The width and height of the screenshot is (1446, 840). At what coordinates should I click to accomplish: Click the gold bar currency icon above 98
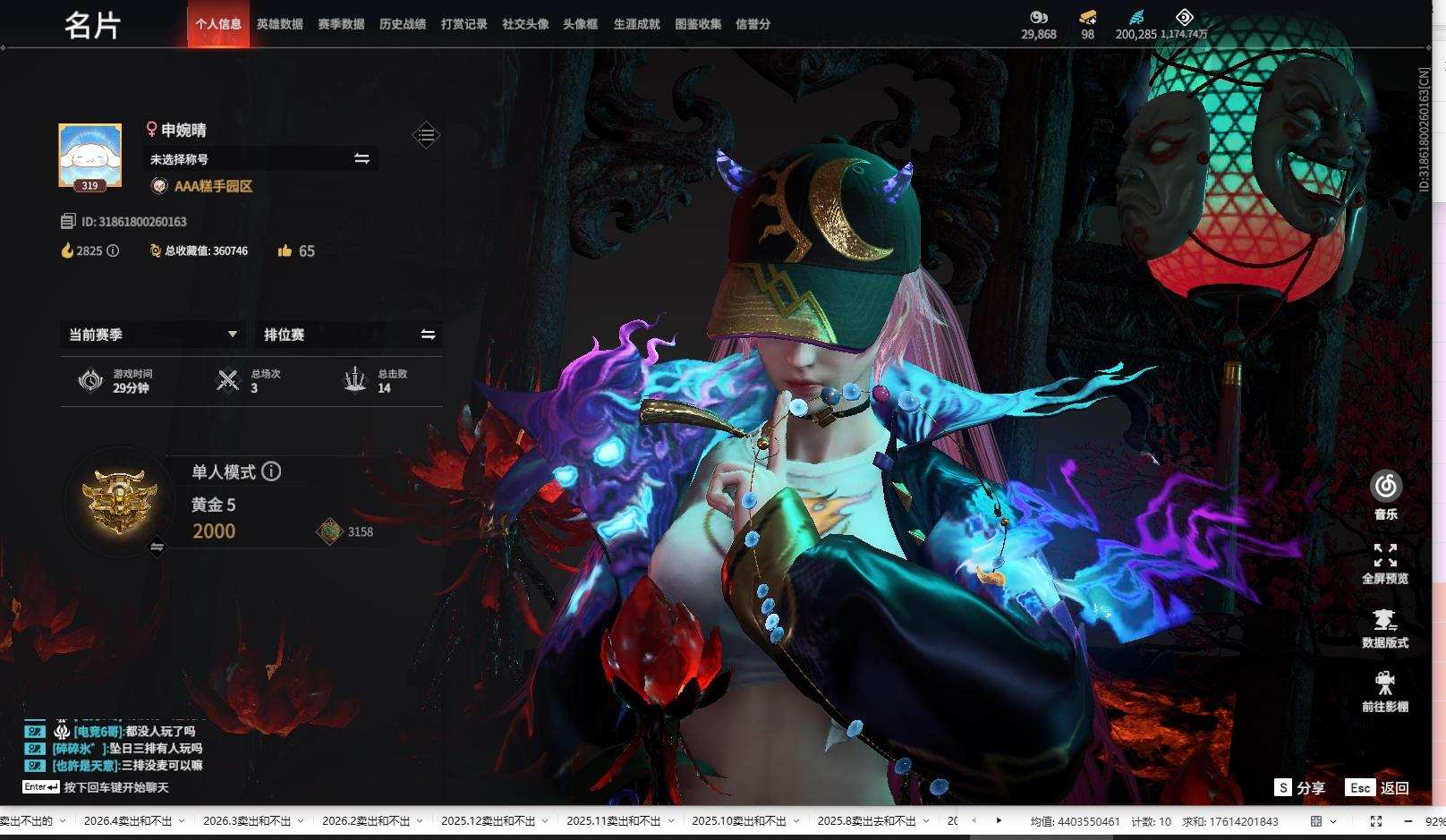tap(1087, 17)
